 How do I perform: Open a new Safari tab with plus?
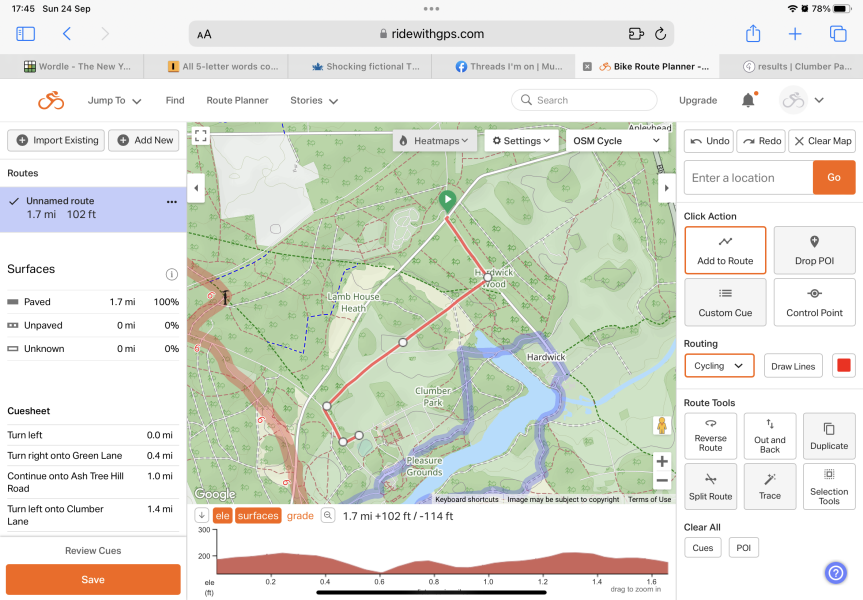click(x=795, y=34)
